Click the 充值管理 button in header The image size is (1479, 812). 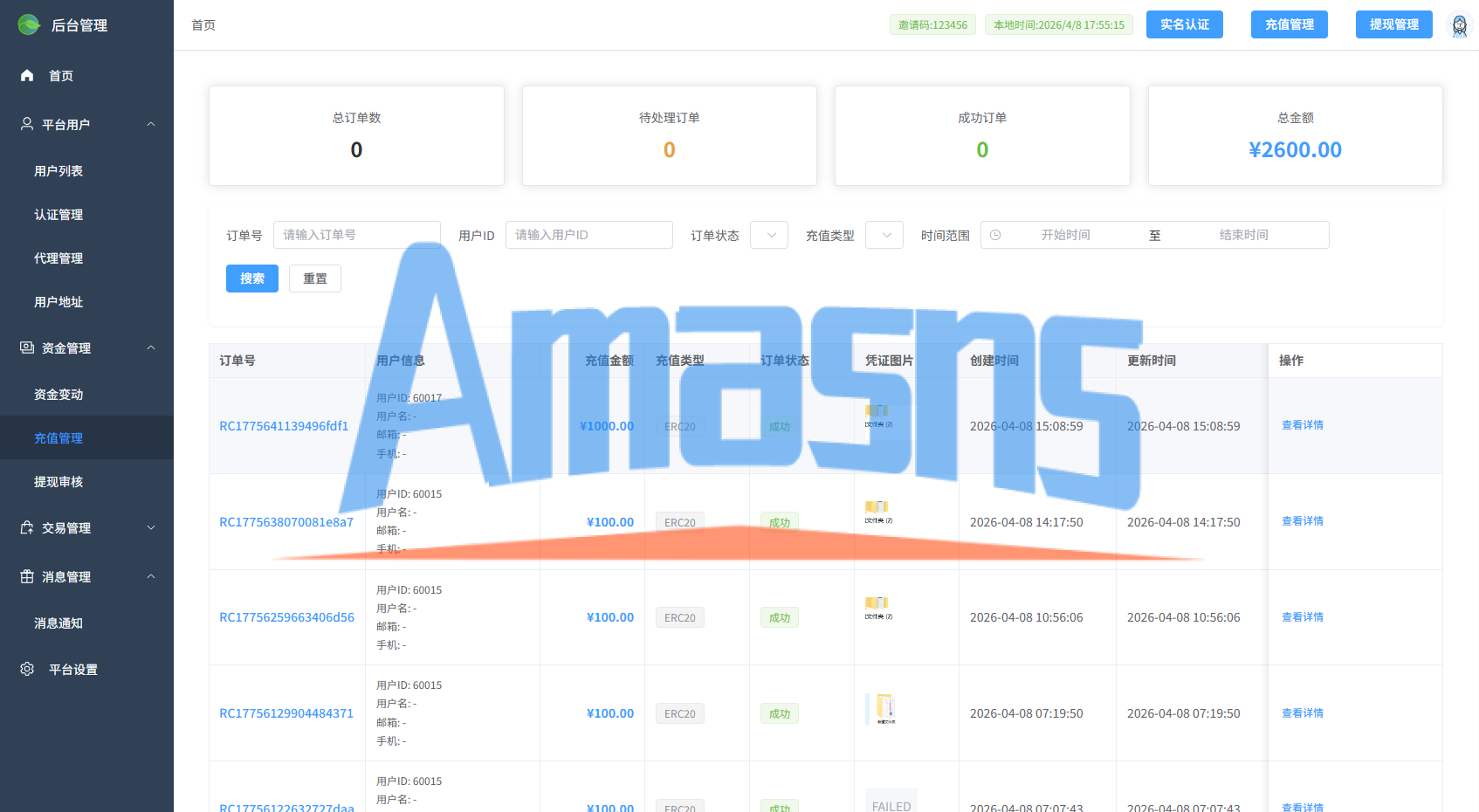pyautogui.click(x=1290, y=24)
